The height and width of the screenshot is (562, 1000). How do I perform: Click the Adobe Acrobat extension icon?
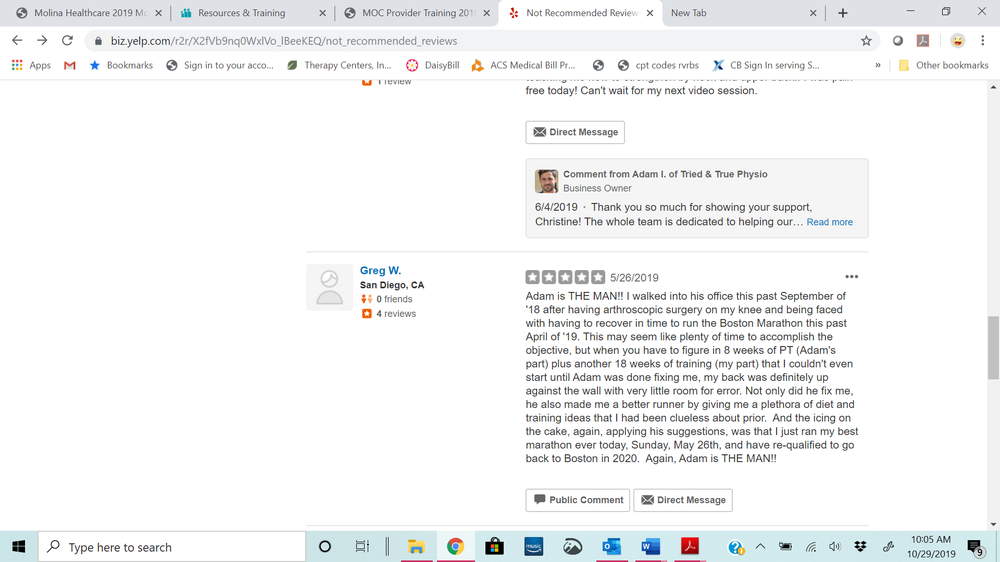point(923,41)
